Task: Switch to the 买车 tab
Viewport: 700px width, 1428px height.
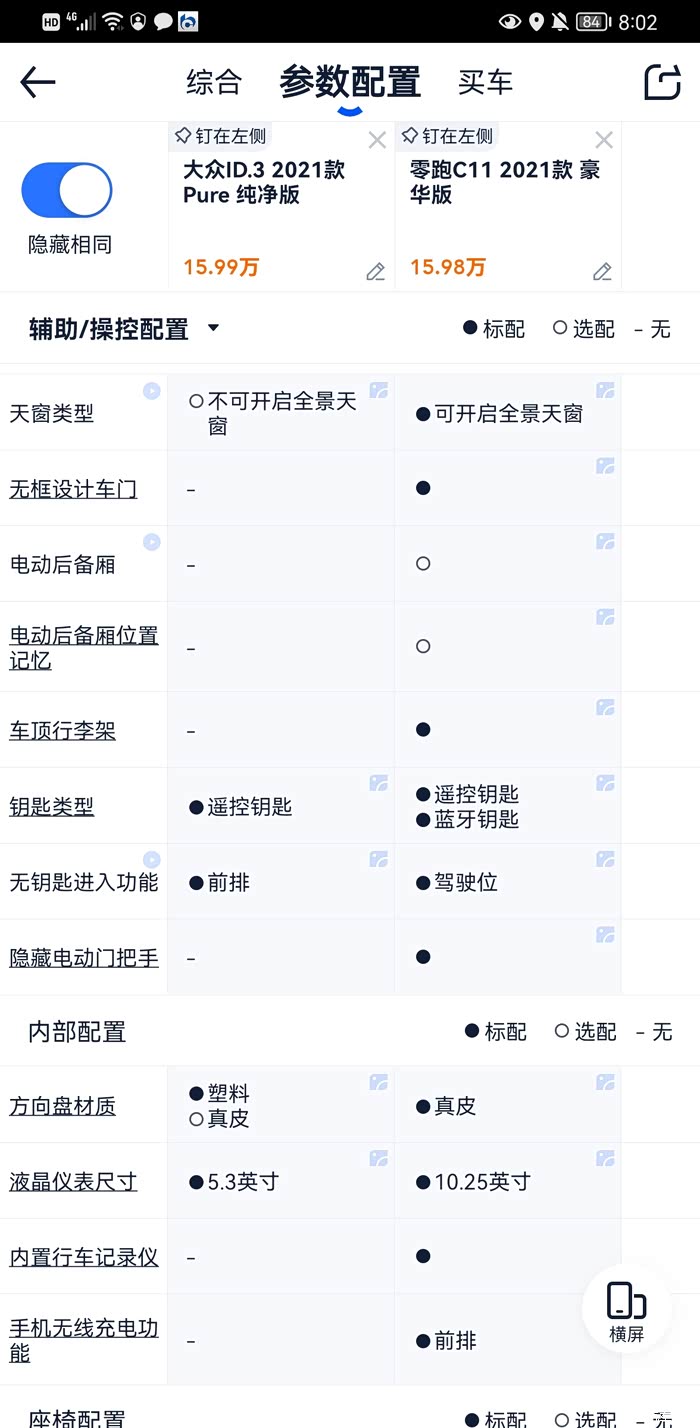Action: [485, 82]
